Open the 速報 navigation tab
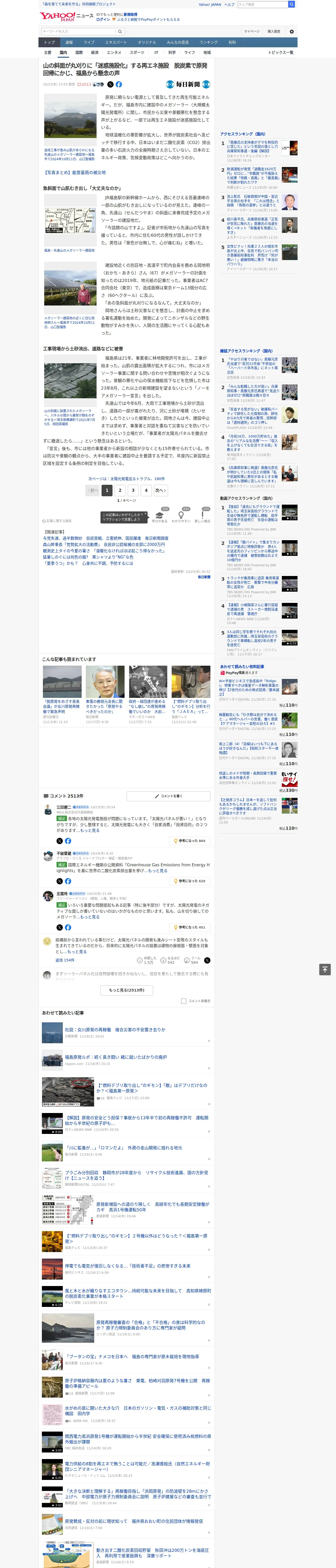The height and width of the screenshot is (1568, 336). tap(69, 42)
